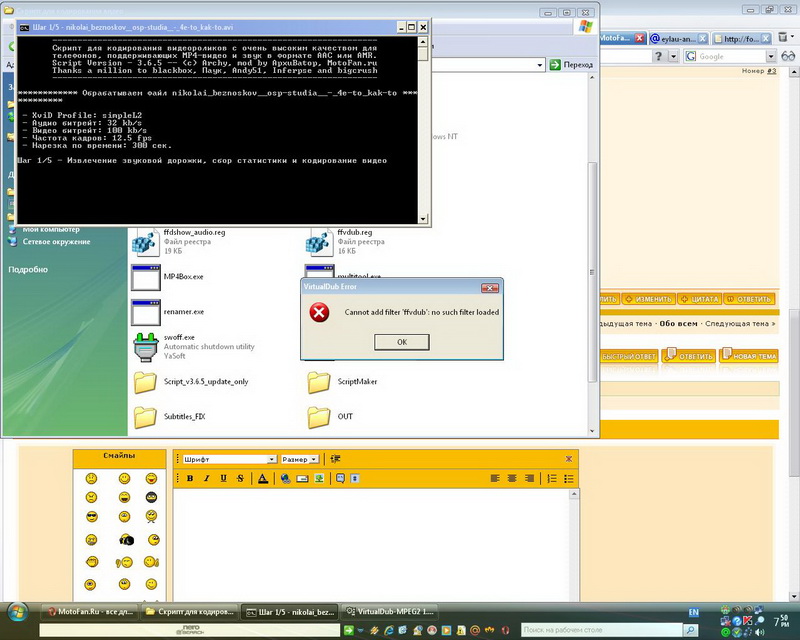The height and width of the screenshot is (640, 800).
Task: Close the forum editor toolbar with the red X
Action: coord(569,459)
